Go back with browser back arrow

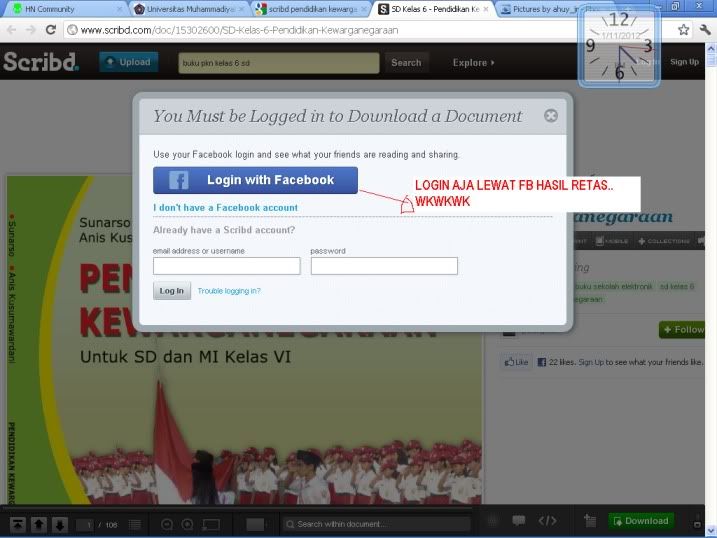[x=11, y=30]
